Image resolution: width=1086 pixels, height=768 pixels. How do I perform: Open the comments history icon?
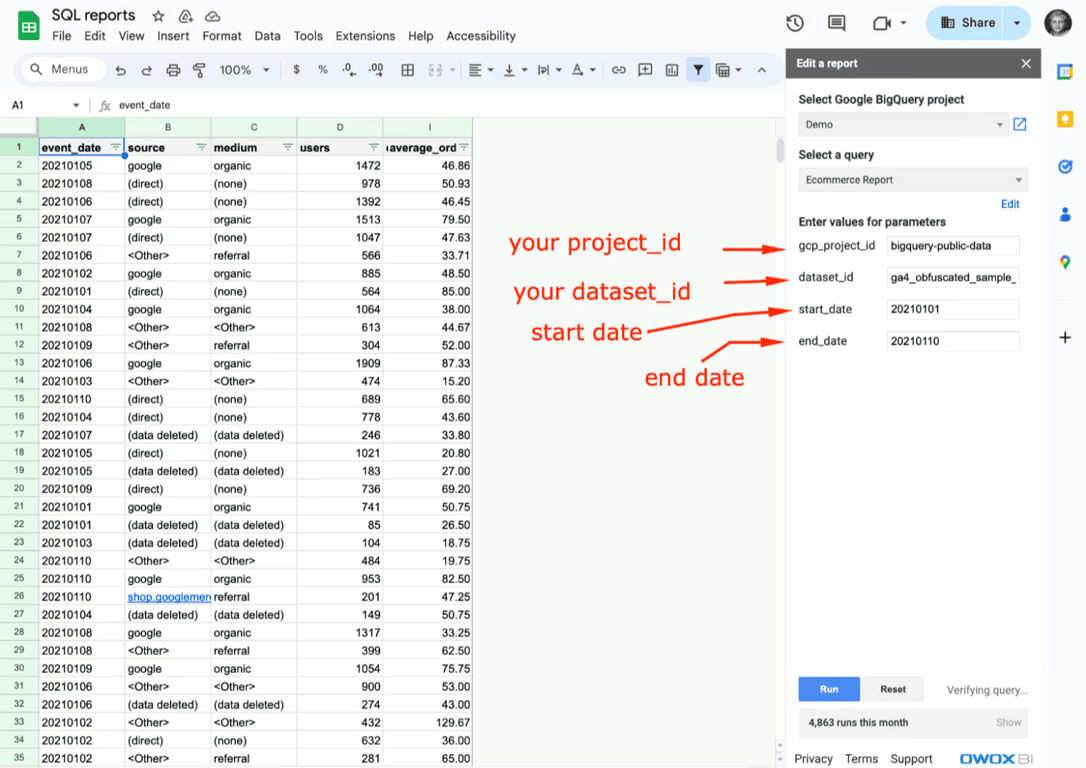[837, 23]
